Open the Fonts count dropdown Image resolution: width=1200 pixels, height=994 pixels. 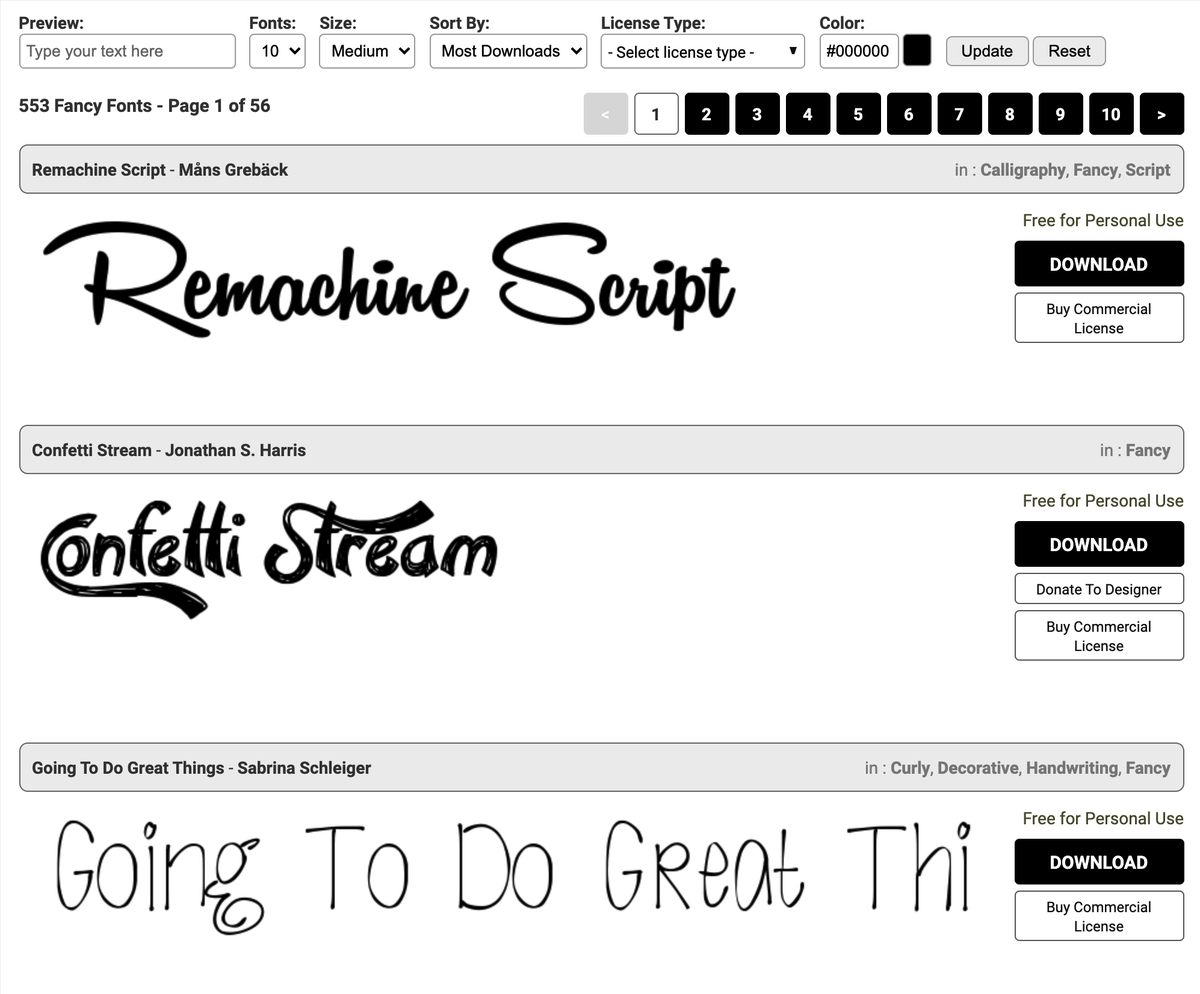[x=277, y=51]
